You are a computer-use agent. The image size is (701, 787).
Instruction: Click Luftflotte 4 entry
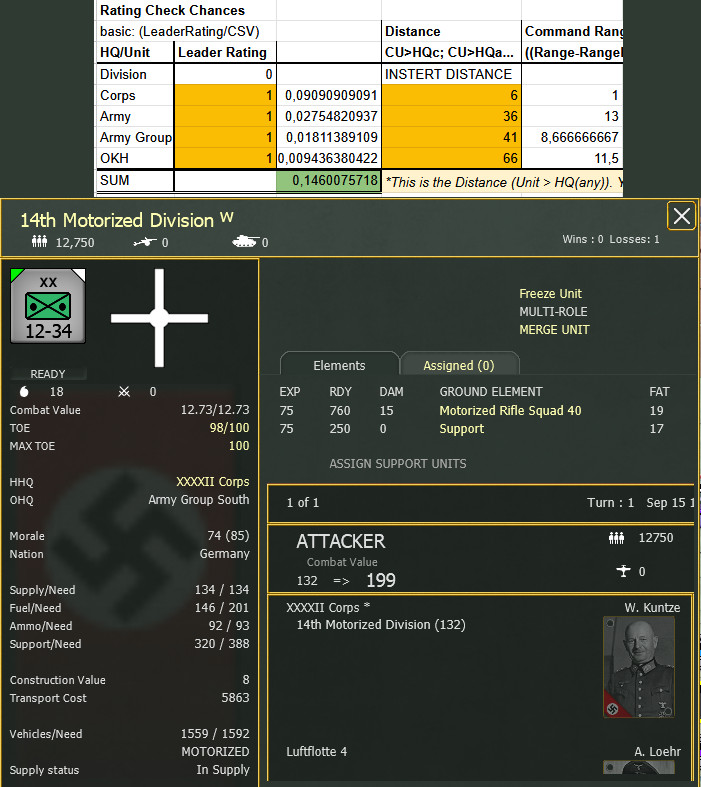pyautogui.click(x=317, y=752)
